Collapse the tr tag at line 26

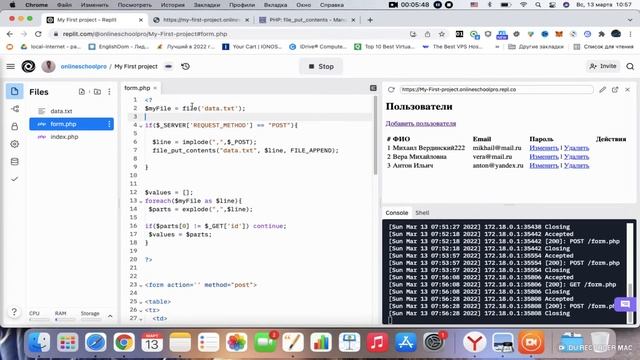pos(141,311)
